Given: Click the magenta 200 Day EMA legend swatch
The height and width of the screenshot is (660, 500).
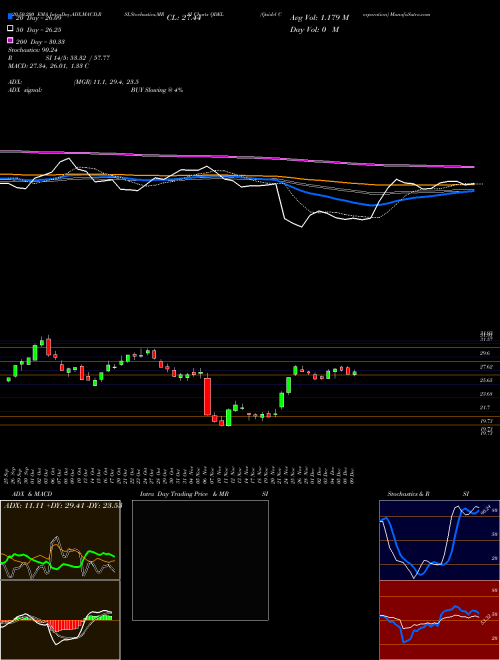Looking at the screenshot, I should [10, 40].
